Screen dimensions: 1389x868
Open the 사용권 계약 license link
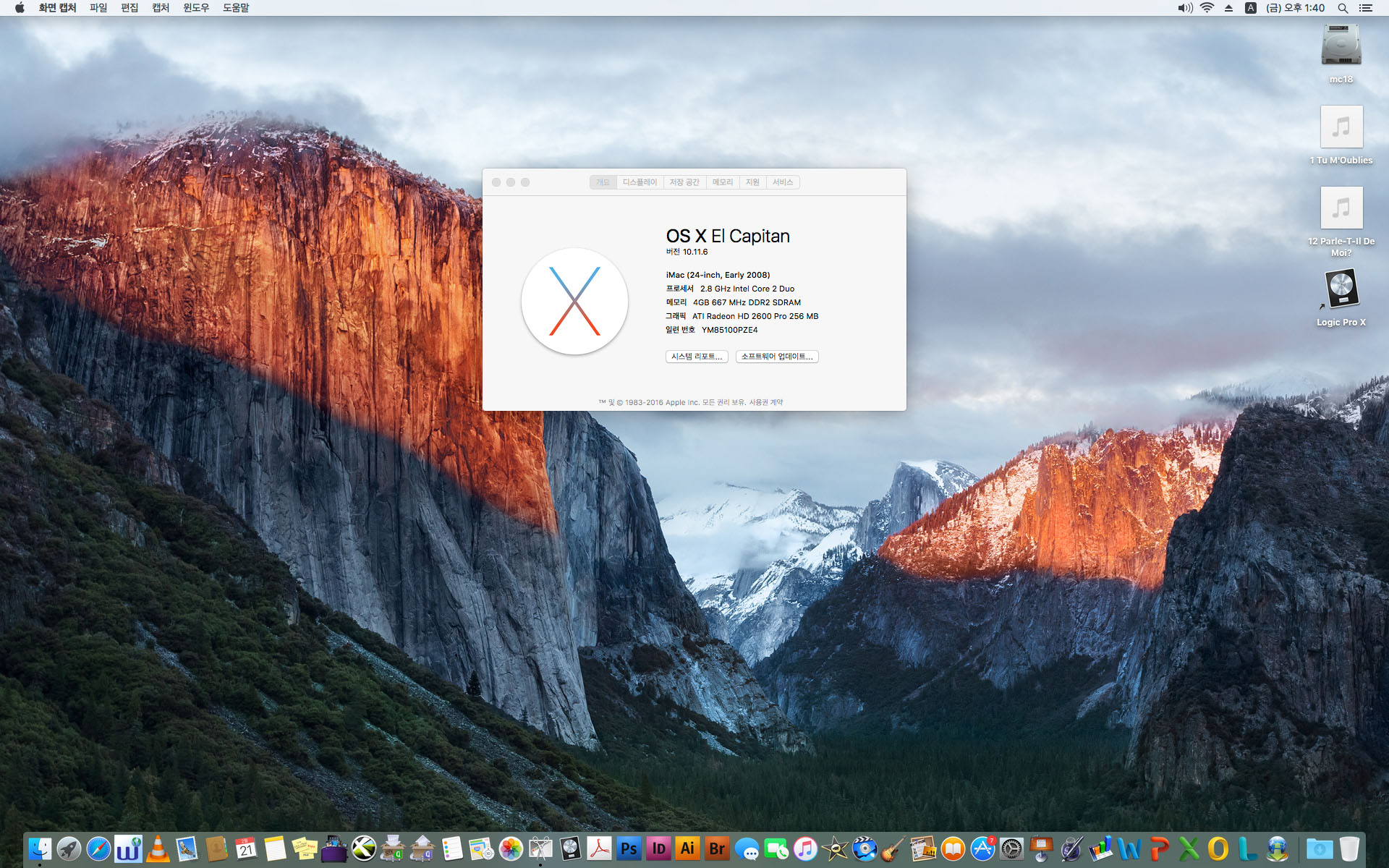pos(765,402)
